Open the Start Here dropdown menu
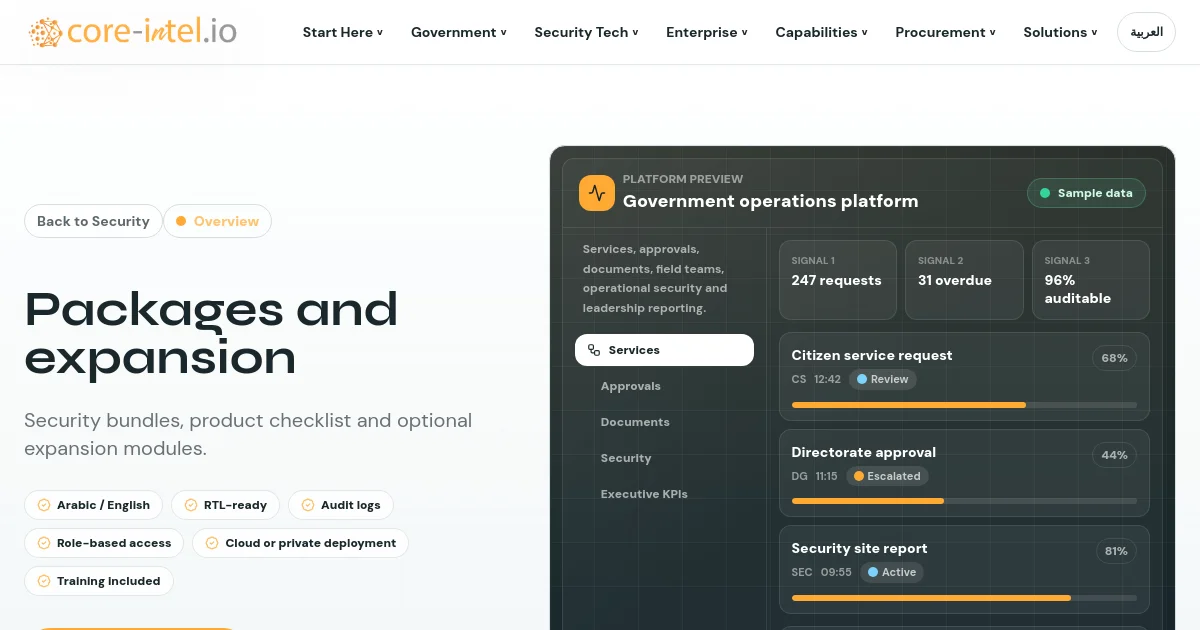The height and width of the screenshot is (630, 1200). [x=343, y=32]
